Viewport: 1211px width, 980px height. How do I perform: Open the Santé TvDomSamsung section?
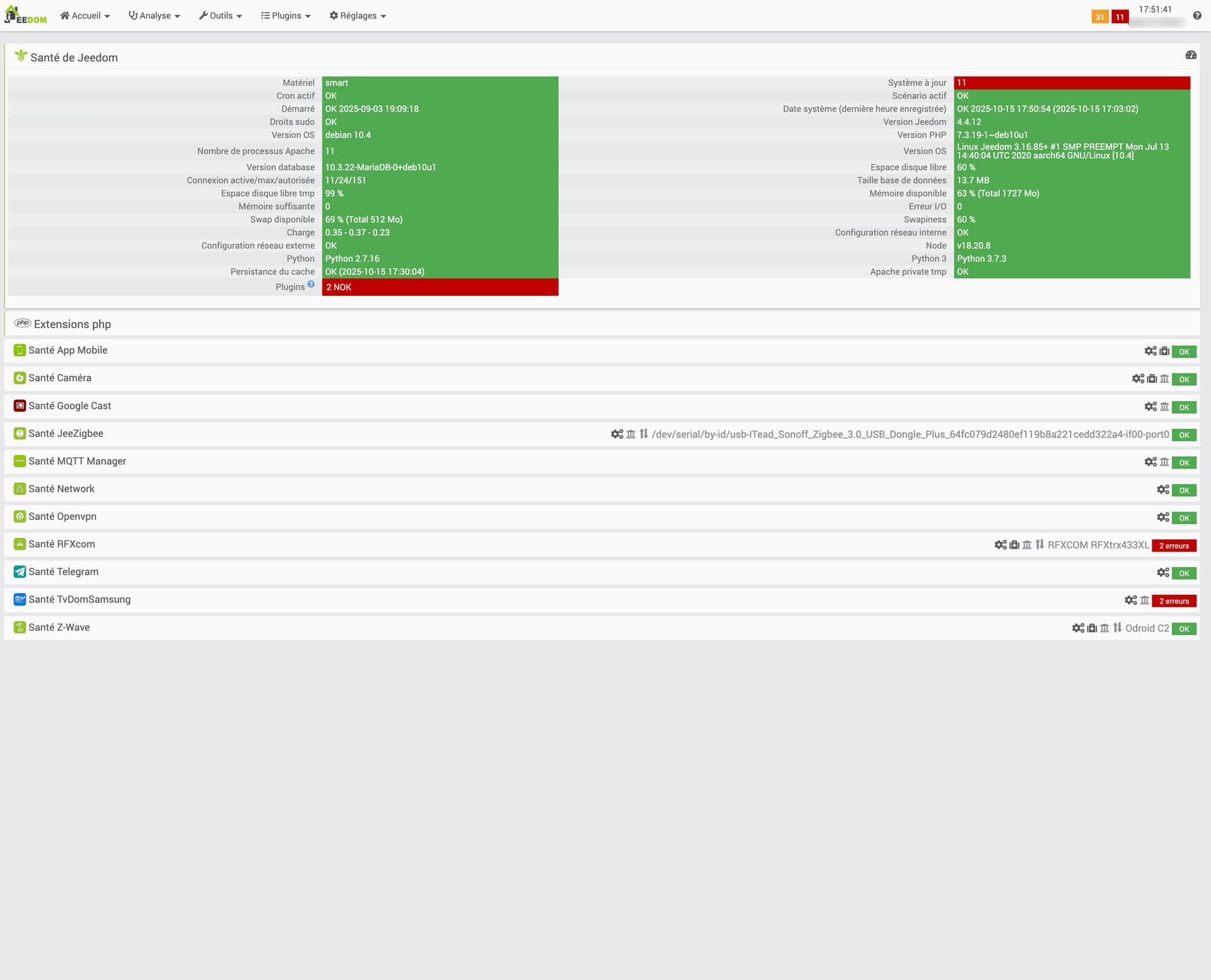(x=79, y=599)
